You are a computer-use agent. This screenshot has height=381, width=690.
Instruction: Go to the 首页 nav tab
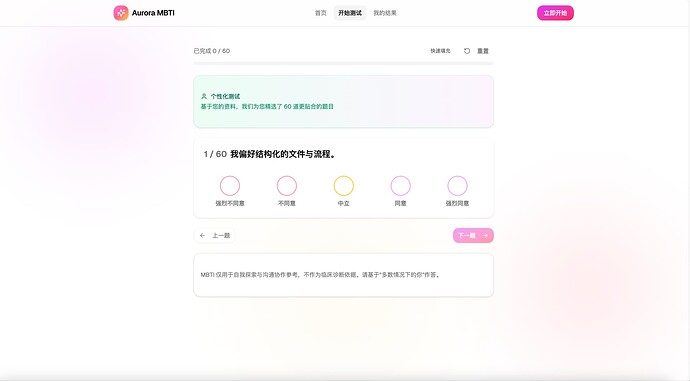click(x=321, y=13)
